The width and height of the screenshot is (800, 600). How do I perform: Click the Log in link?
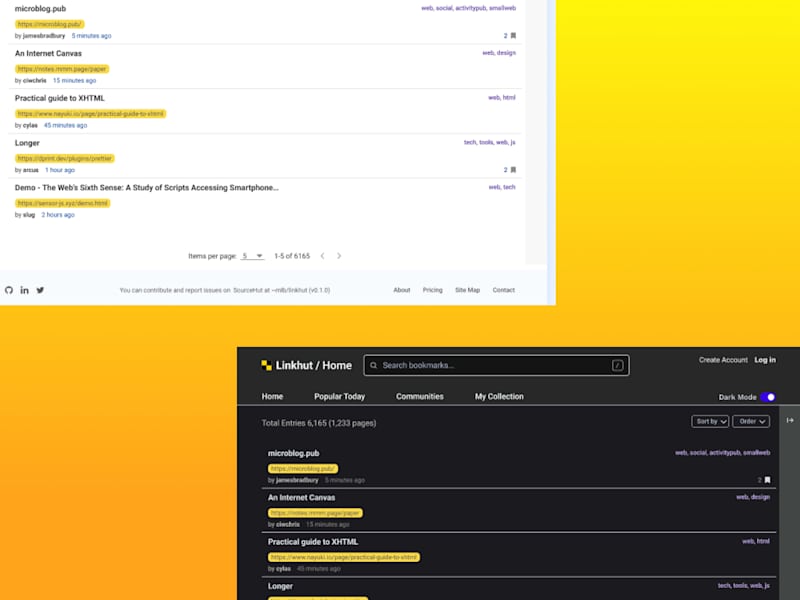[765, 360]
